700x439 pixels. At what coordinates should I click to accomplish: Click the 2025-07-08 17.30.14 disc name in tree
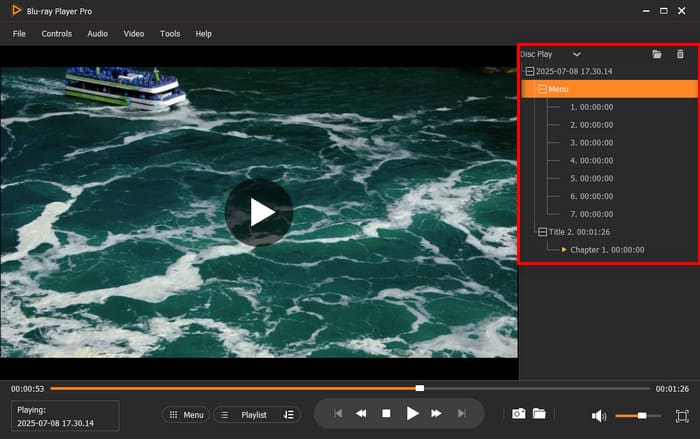[574, 71]
